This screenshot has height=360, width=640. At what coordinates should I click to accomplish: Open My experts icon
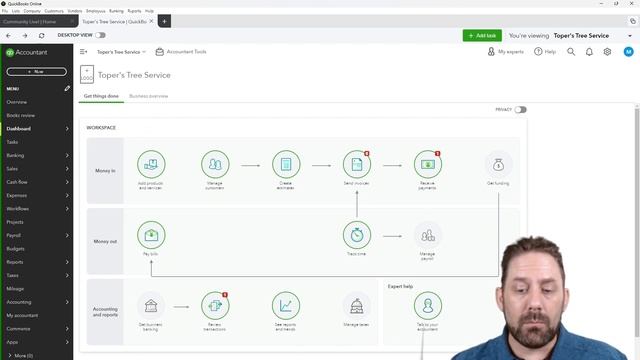tap(491, 52)
